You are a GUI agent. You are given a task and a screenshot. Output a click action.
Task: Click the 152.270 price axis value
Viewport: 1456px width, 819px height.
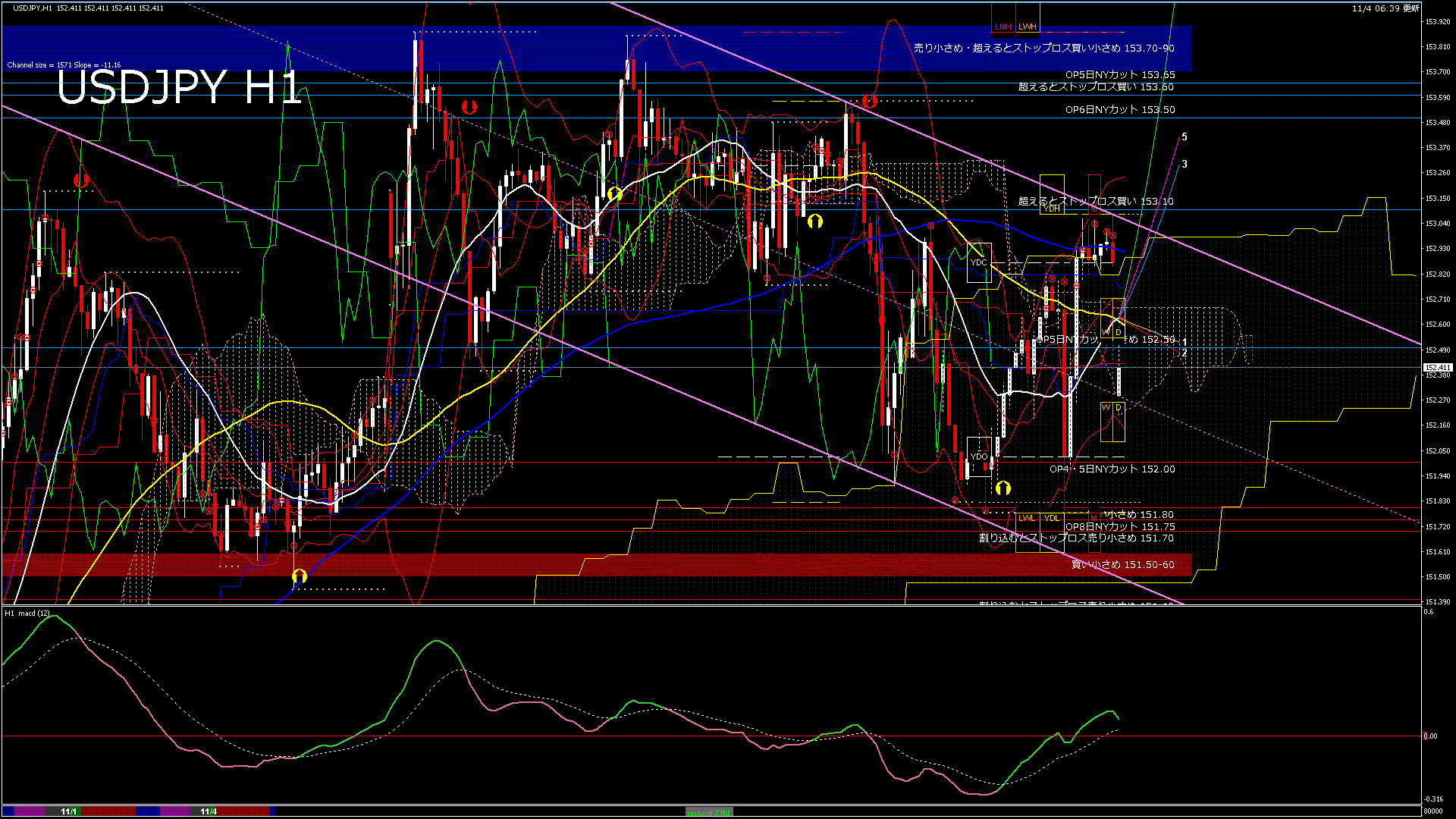1438,400
